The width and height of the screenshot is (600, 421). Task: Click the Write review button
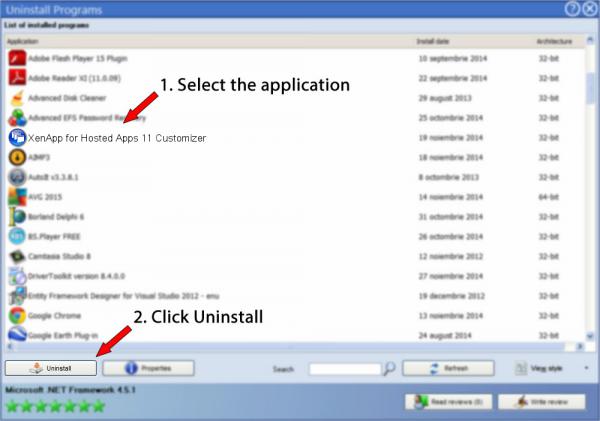(541, 402)
